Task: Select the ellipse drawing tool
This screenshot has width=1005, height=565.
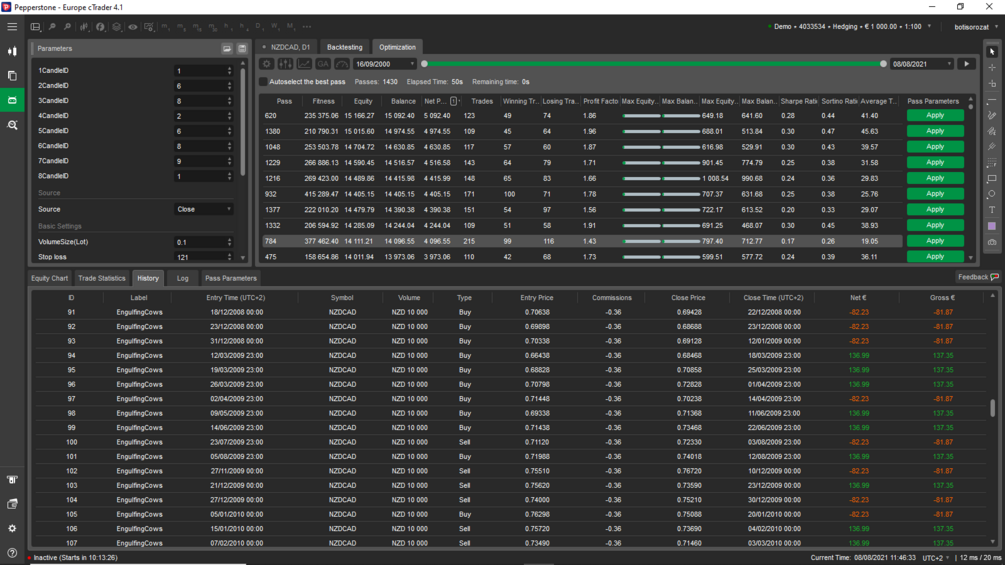Action: (x=992, y=194)
